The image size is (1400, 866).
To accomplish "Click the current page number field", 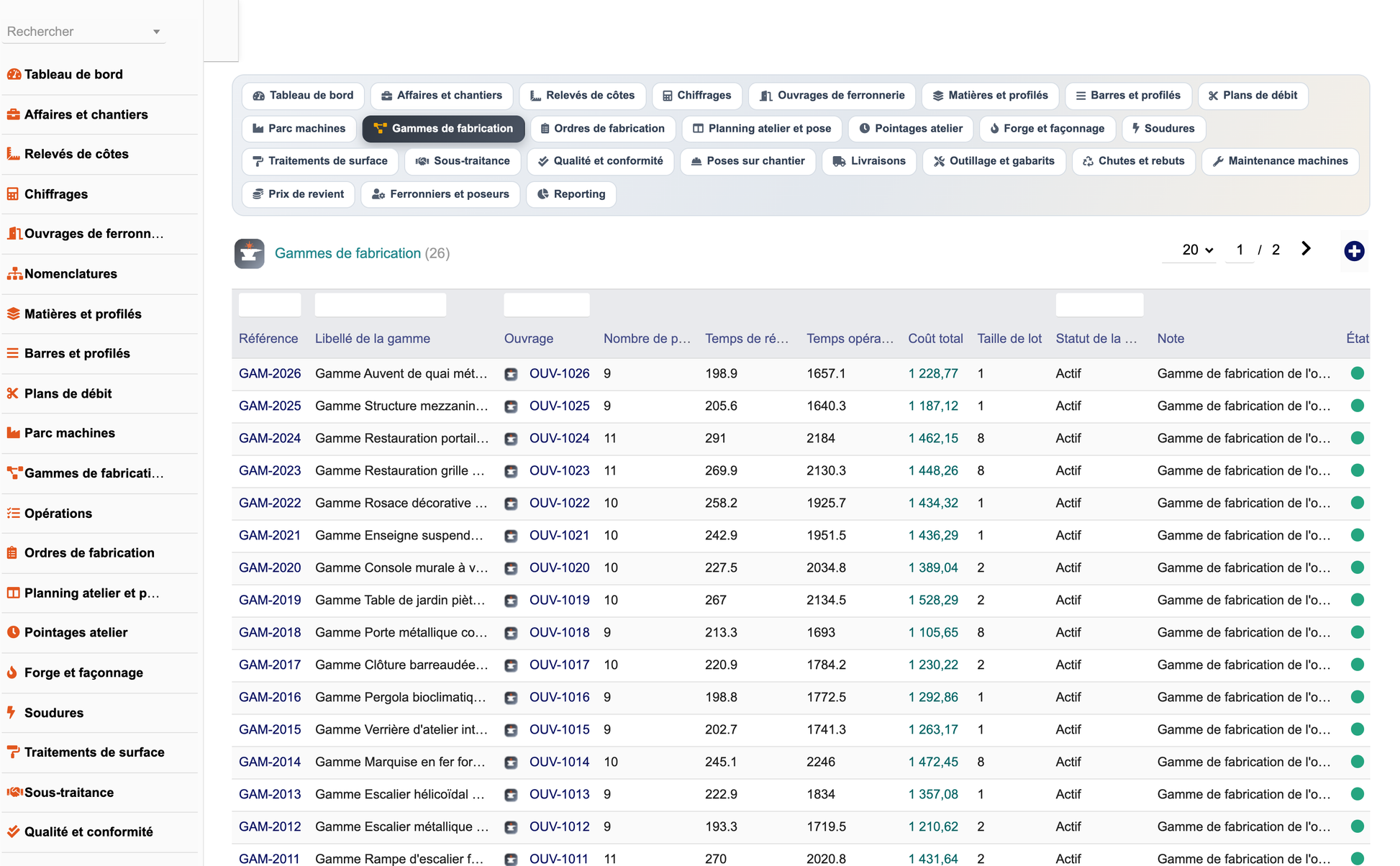I will tap(1240, 250).
